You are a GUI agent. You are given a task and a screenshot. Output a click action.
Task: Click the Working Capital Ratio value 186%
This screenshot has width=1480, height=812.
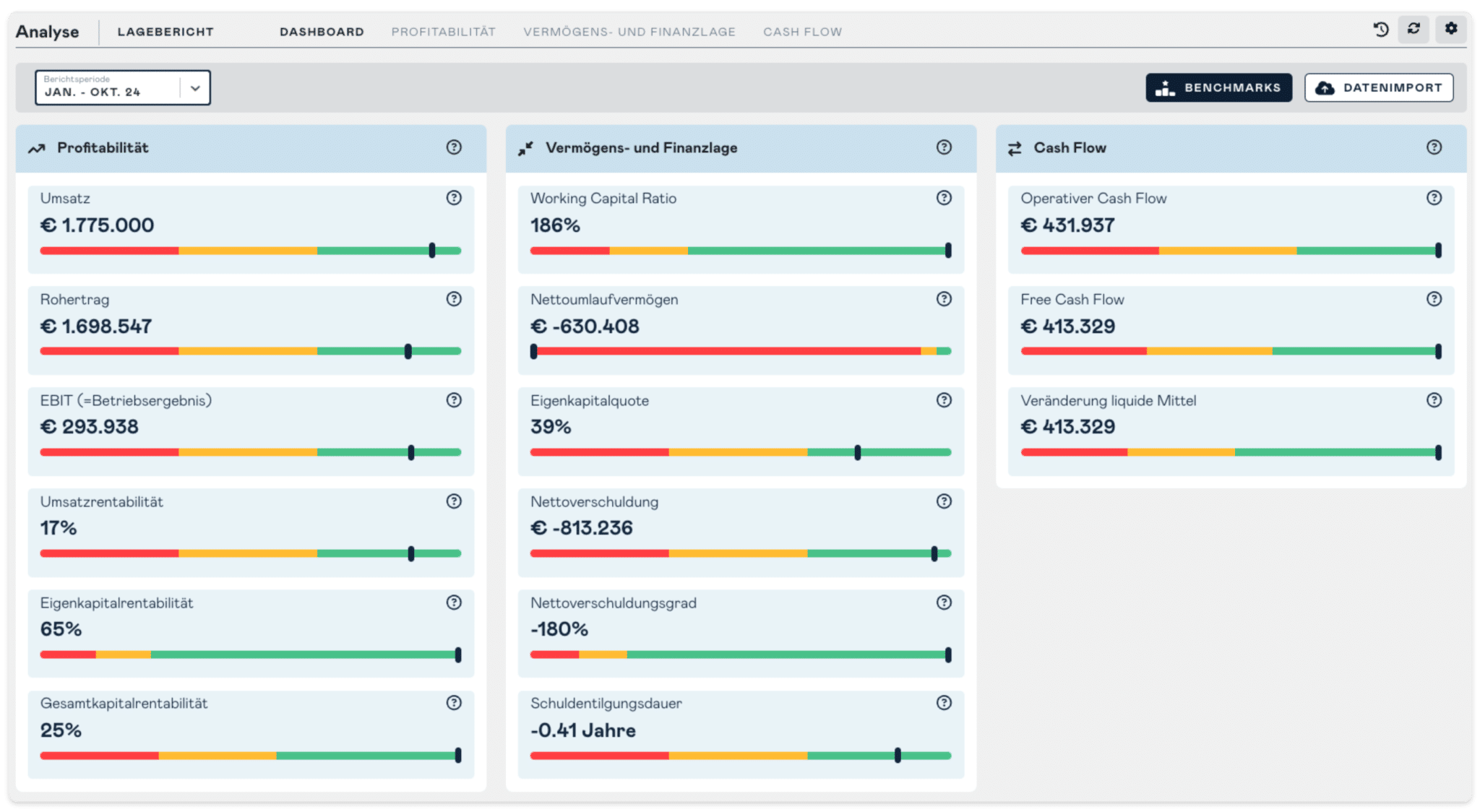pyautogui.click(x=555, y=225)
